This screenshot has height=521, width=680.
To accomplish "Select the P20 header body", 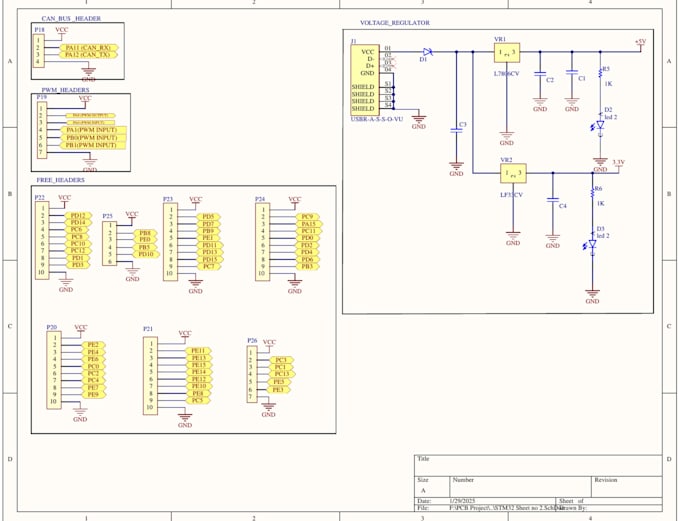I will [54, 370].
